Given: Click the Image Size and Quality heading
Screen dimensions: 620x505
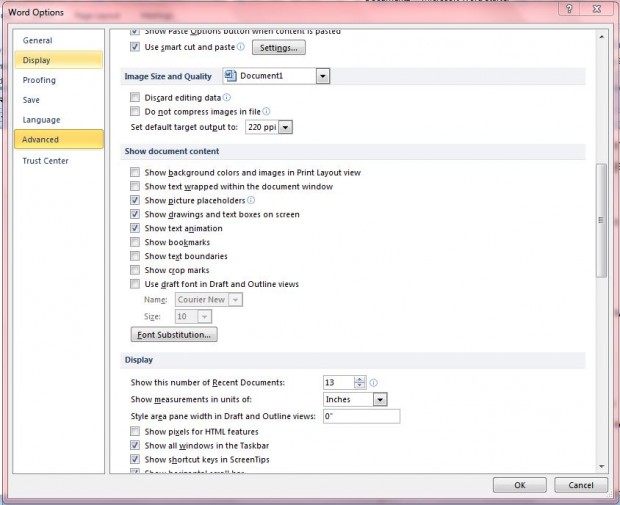Looking at the screenshot, I should [168, 76].
